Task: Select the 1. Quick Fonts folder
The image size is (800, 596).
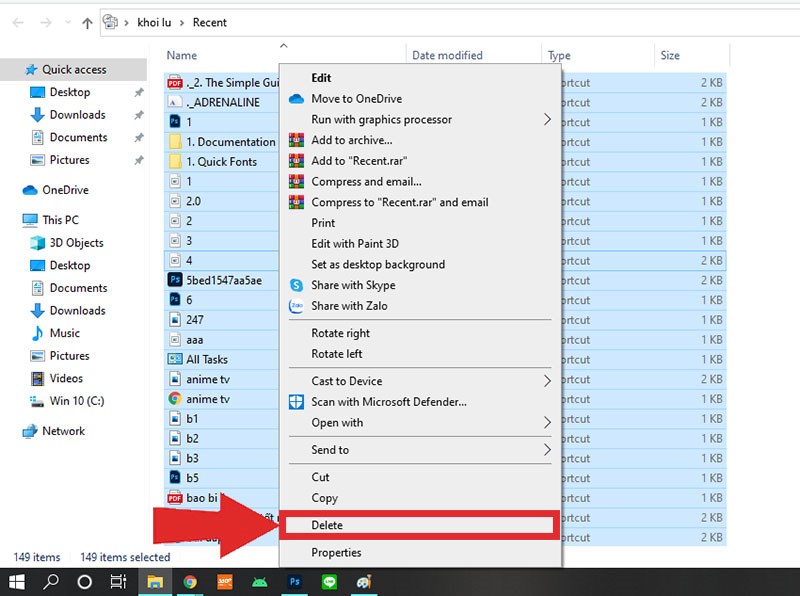Action: tap(213, 162)
